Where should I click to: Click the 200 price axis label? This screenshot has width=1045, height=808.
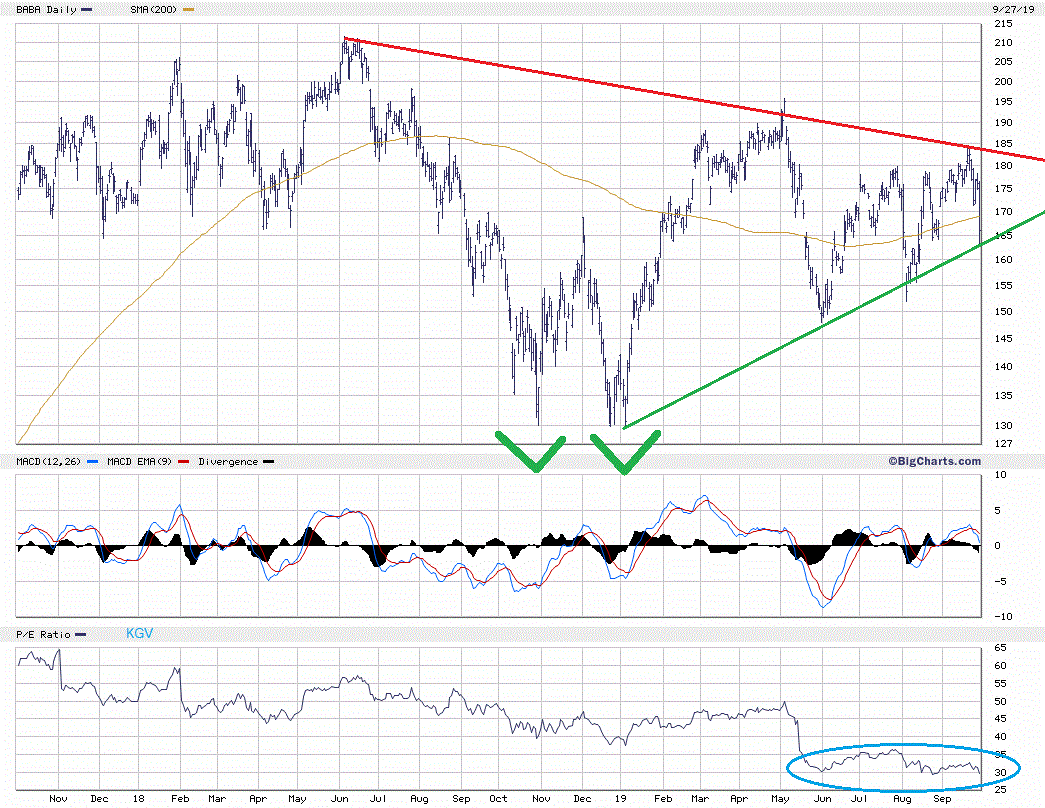[x=1003, y=81]
